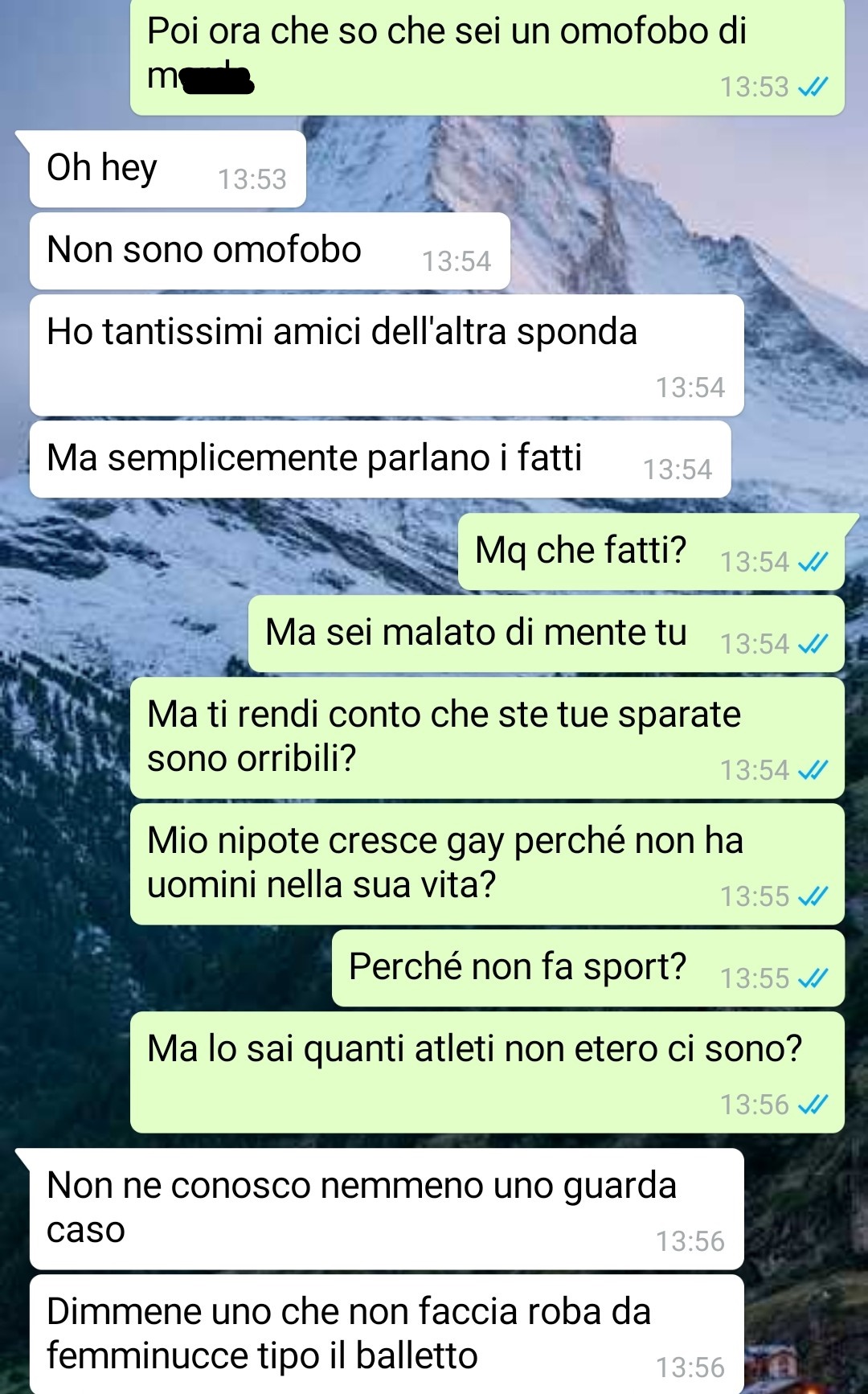
Task: Tap the read ticks on the 13:56 atleti message
Action: click(813, 1104)
